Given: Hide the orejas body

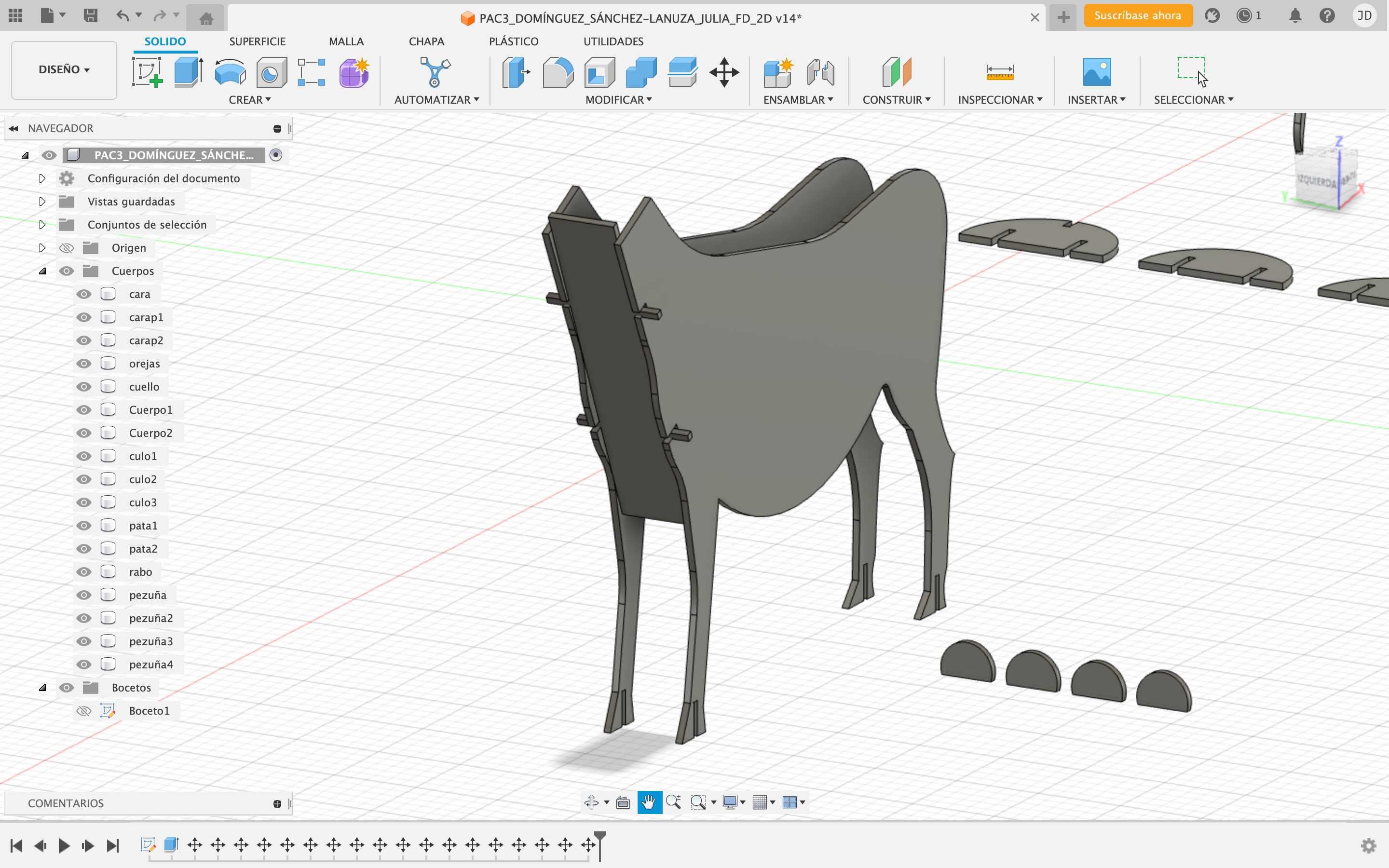Looking at the screenshot, I should tap(84, 364).
